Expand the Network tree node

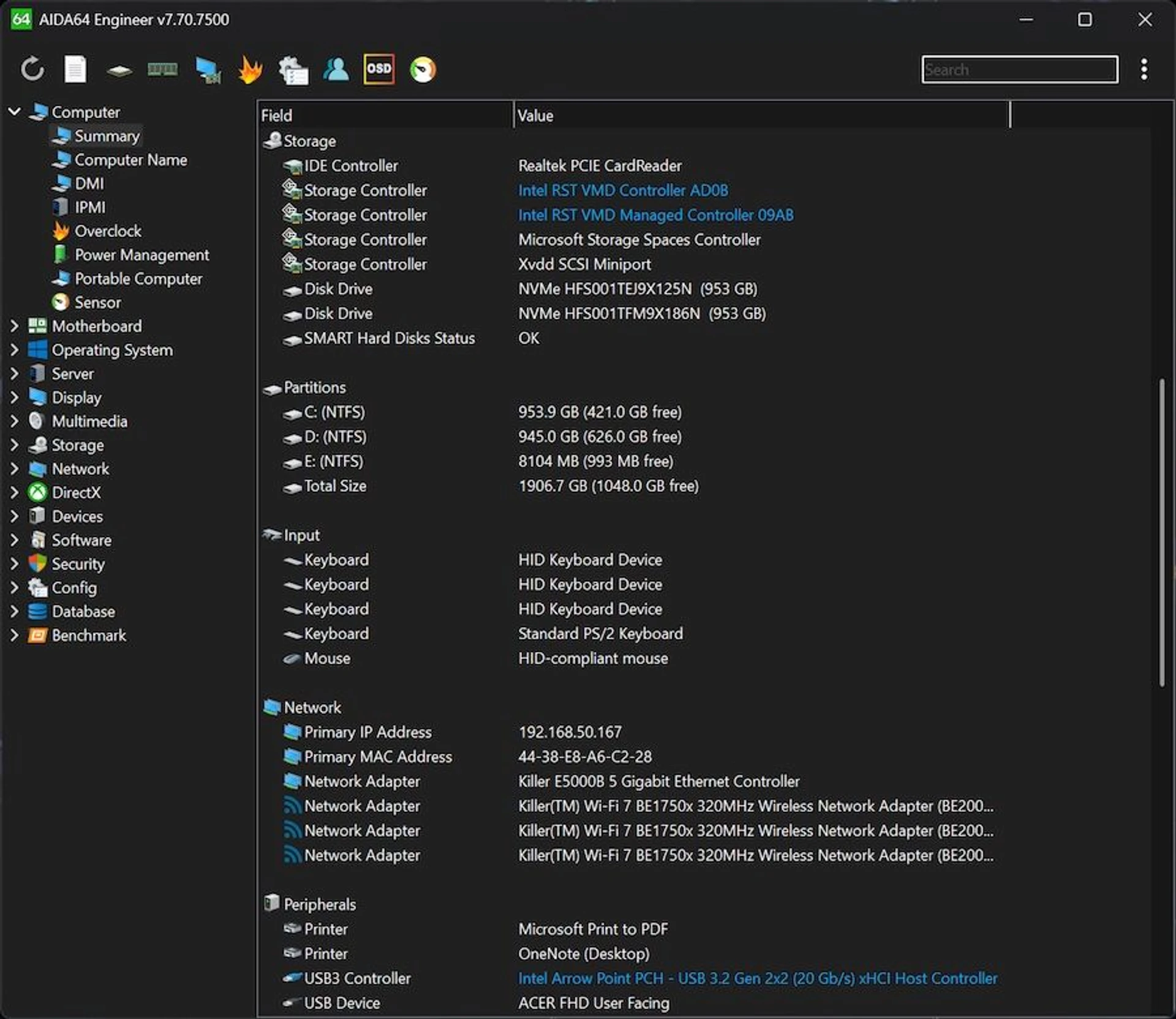[x=14, y=468]
